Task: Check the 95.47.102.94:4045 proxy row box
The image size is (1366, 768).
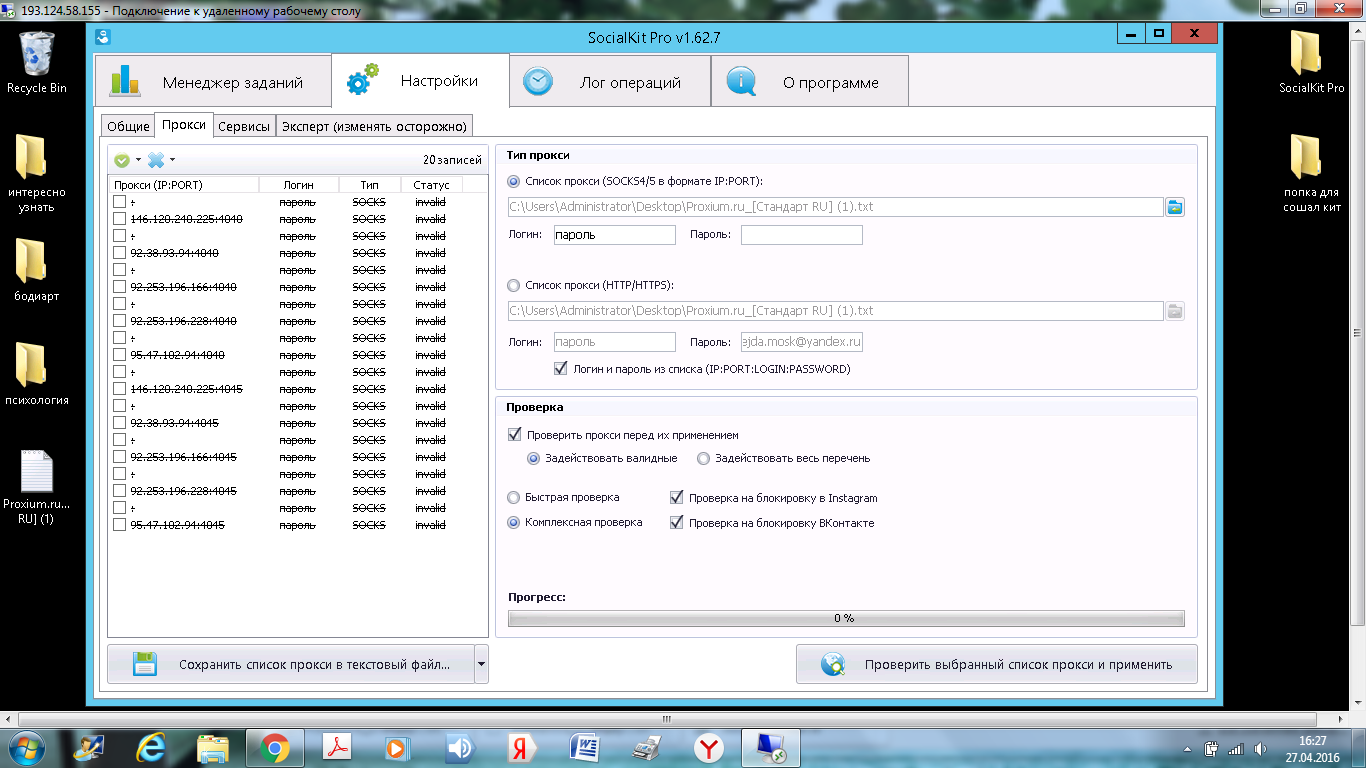Action: (119, 525)
